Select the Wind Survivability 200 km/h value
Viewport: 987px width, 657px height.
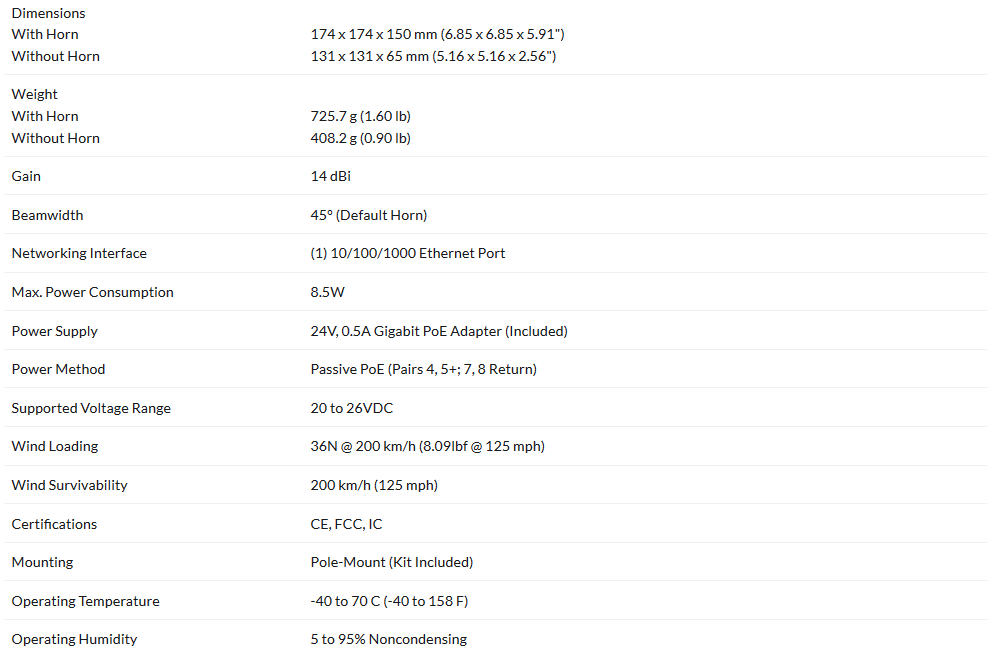[374, 485]
